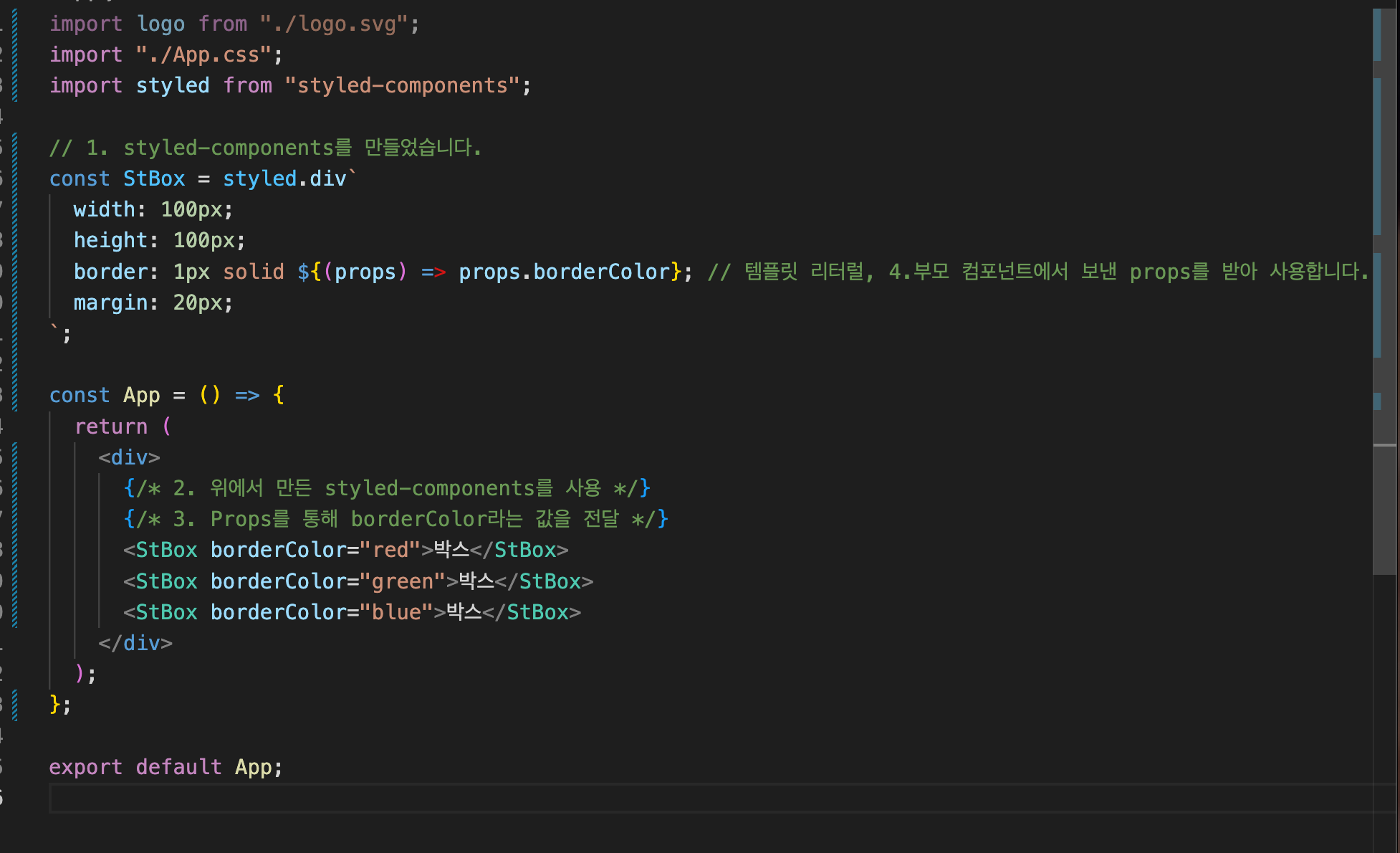The height and width of the screenshot is (853, 1400).
Task: Click props.borderColor in the border rule
Action: tap(564, 272)
